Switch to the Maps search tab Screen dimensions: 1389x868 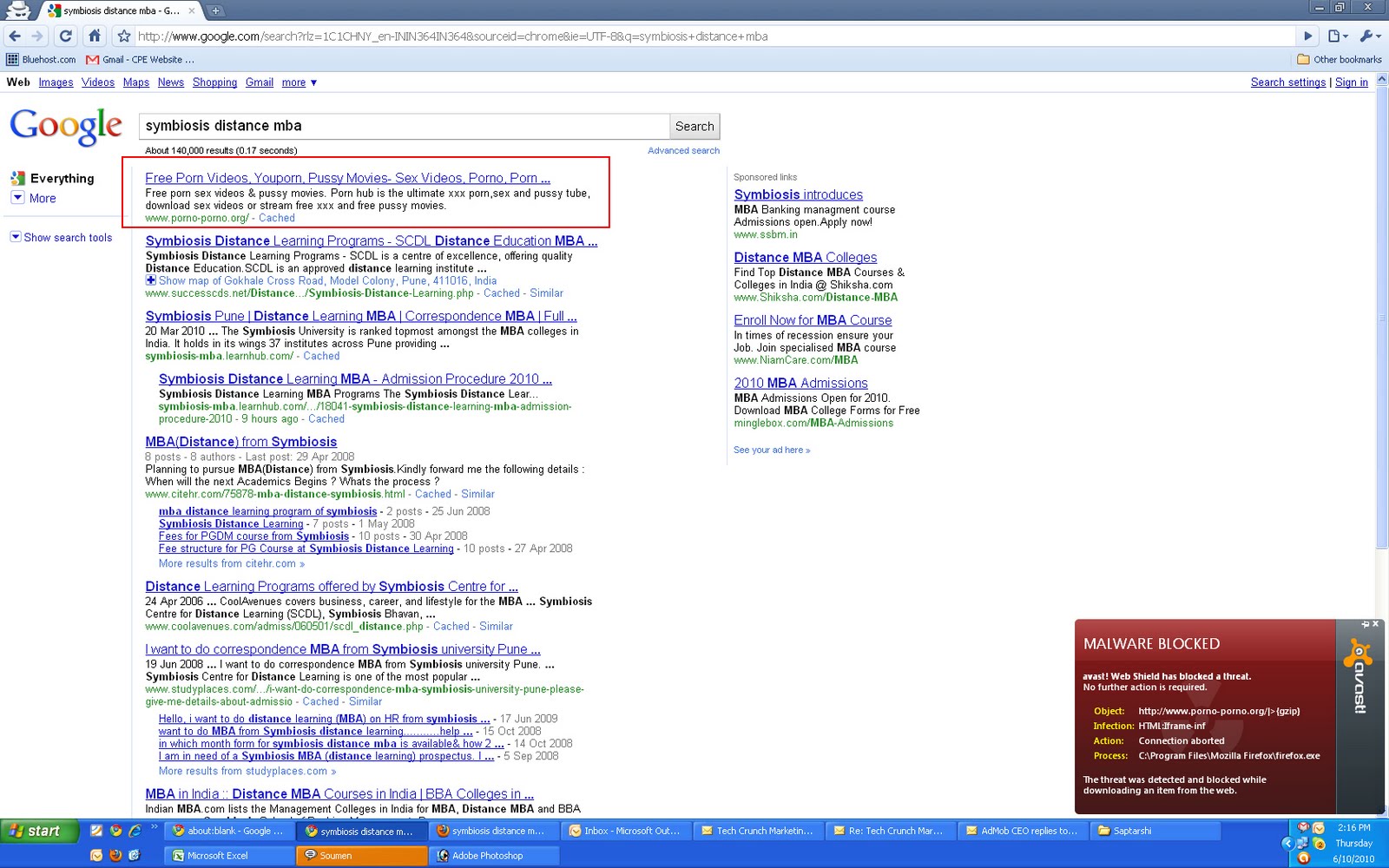click(136, 82)
